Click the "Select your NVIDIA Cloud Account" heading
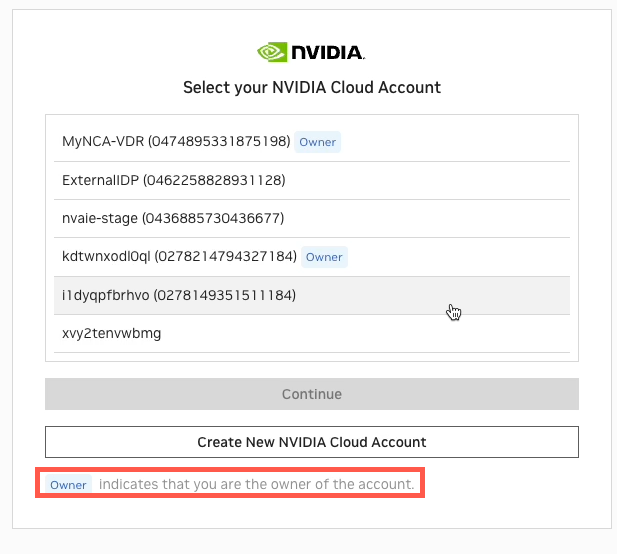Viewport: 617px width, 554px height. click(312, 88)
